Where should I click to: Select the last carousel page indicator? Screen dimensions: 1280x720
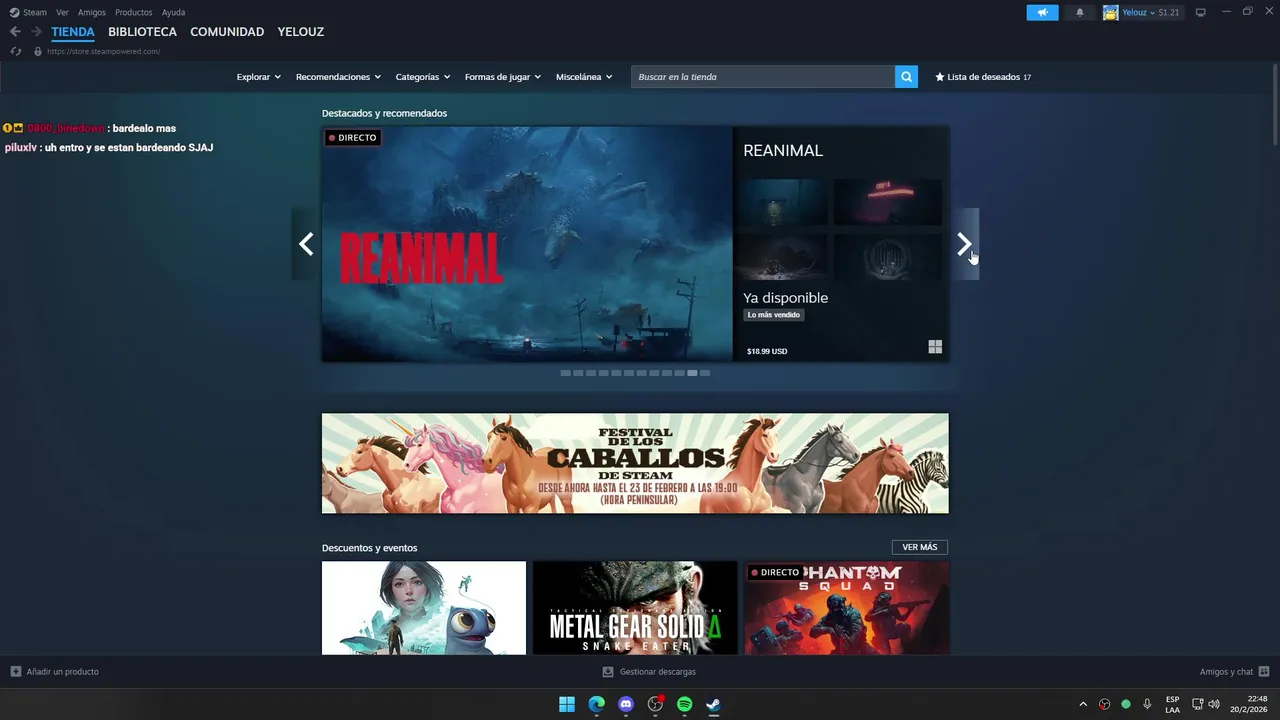tap(705, 373)
